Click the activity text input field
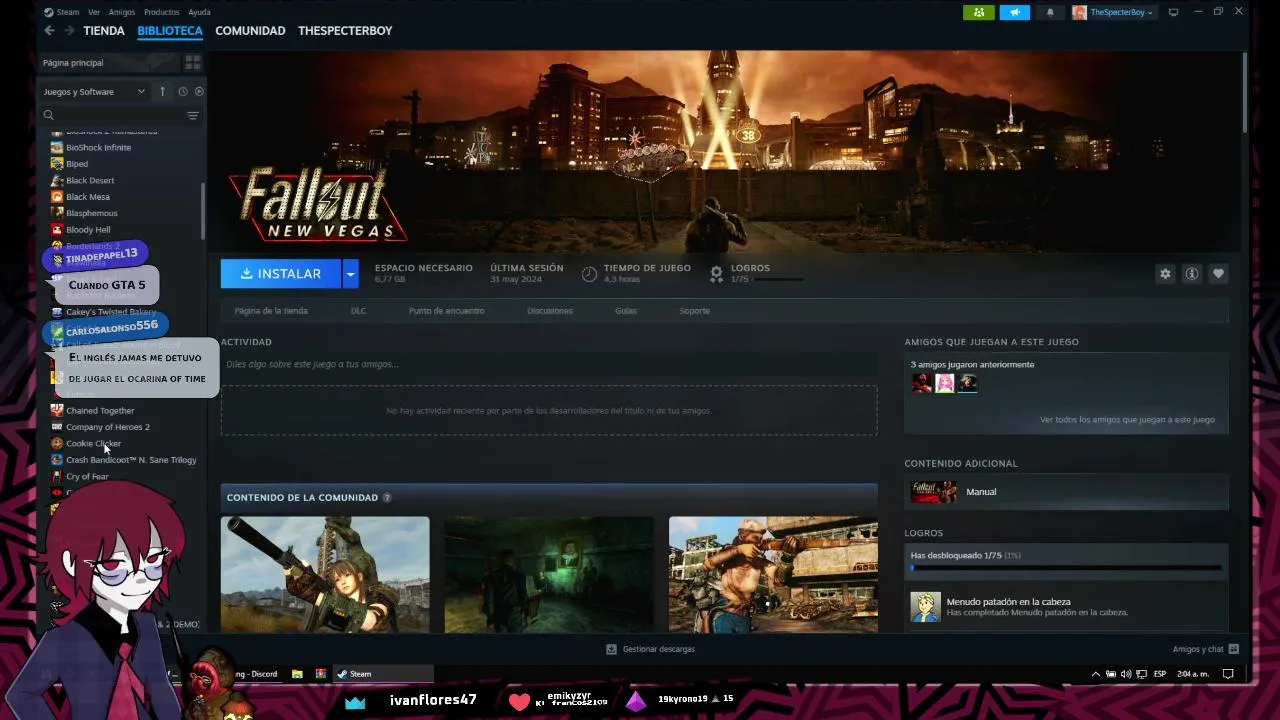The width and height of the screenshot is (1280, 720). click(x=549, y=364)
